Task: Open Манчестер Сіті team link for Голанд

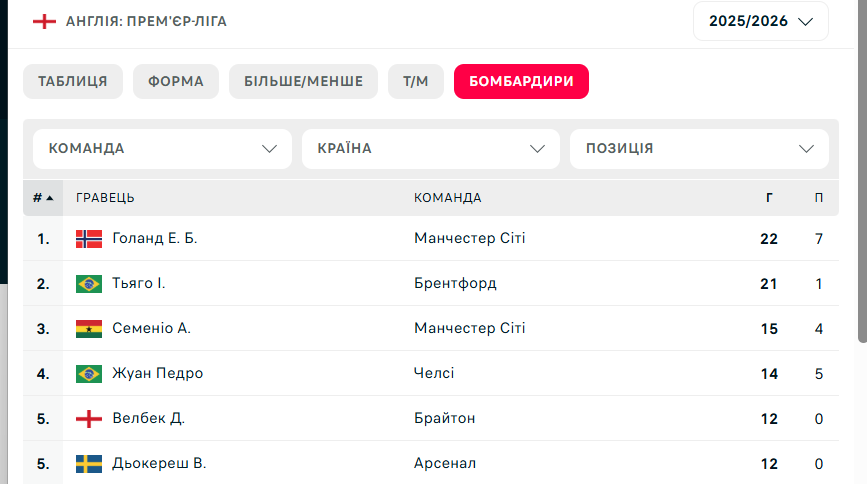Action: [469, 238]
